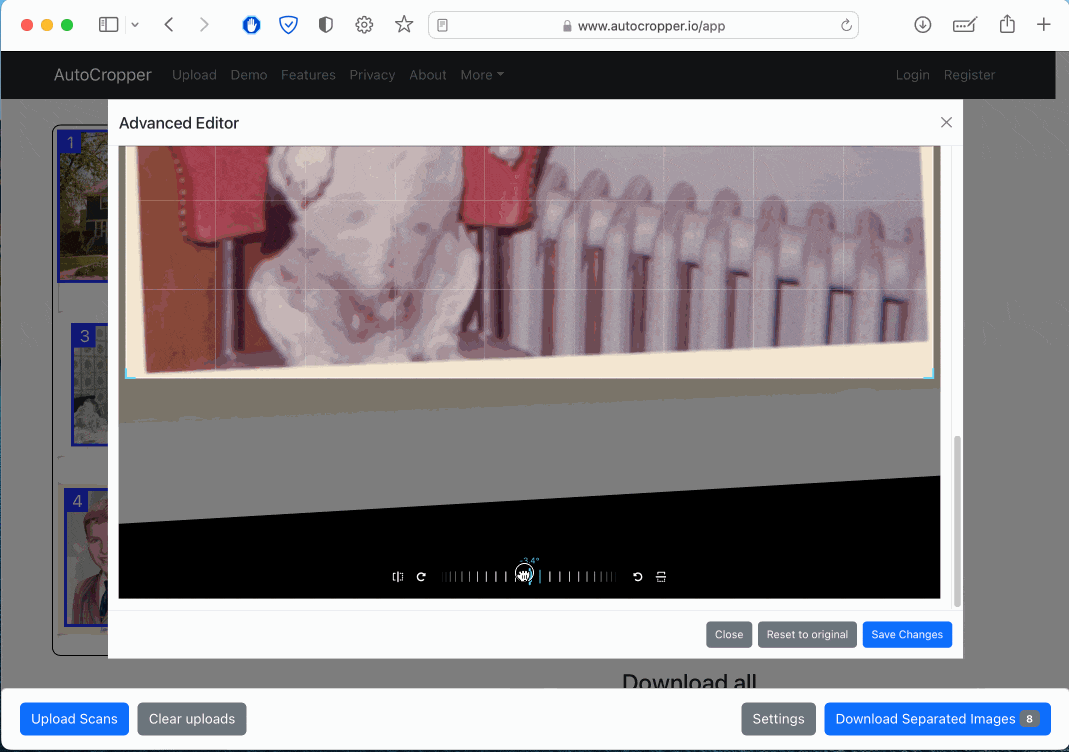The height and width of the screenshot is (752, 1069).
Task: Click the reset rotation undo icon
Action: 637,576
